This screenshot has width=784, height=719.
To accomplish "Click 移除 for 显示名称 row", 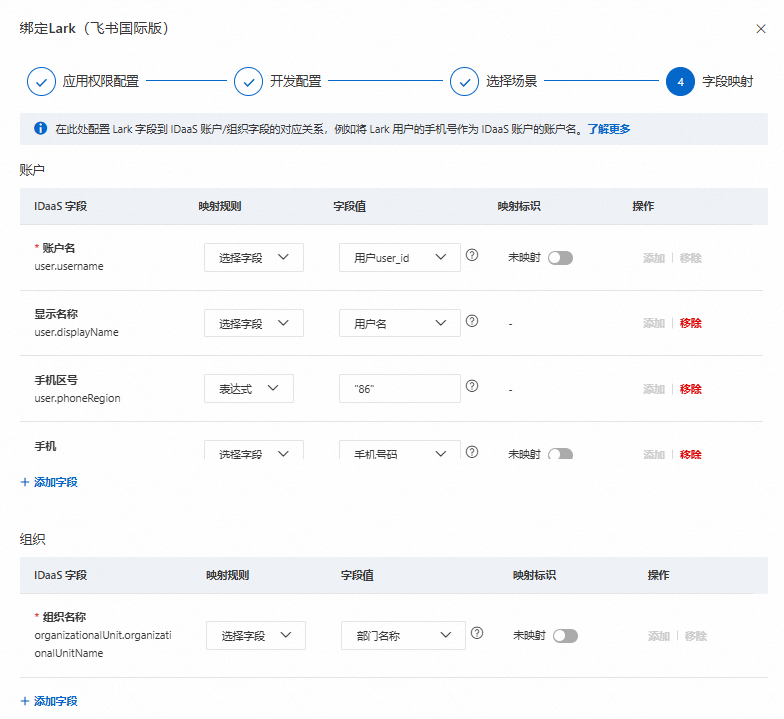I will [x=690, y=324].
